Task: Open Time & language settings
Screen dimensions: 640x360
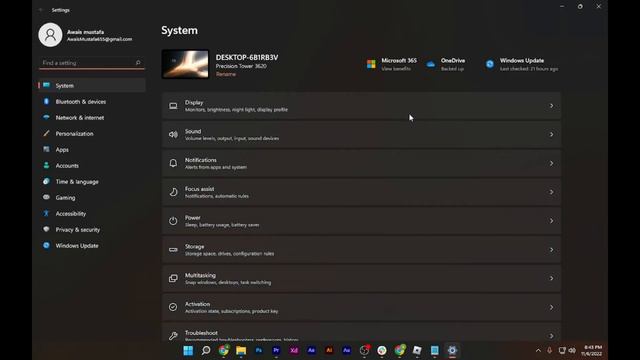Action: [92, 182]
